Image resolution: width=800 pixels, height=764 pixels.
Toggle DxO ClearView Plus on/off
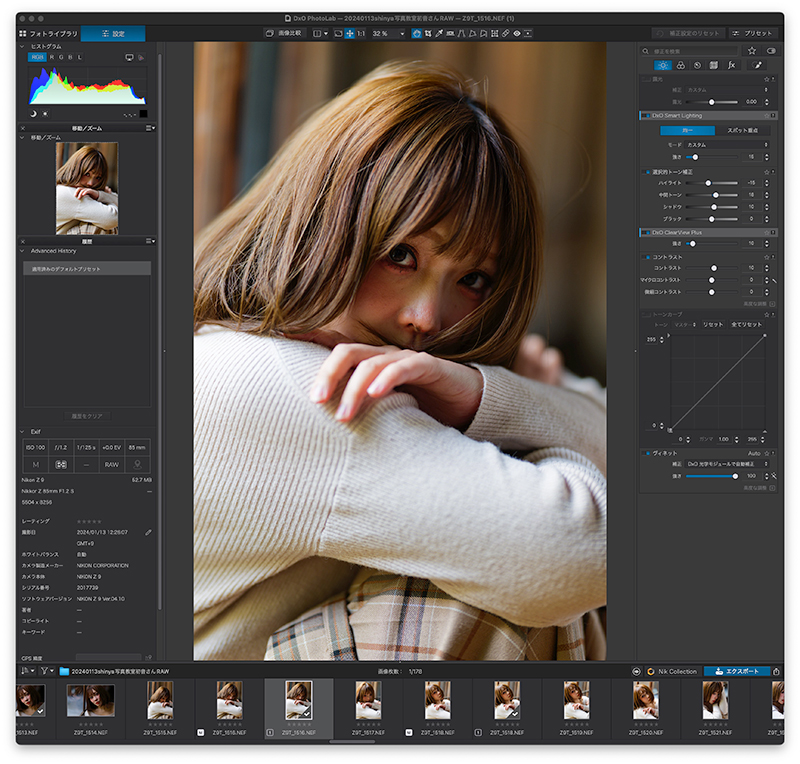coord(647,233)
